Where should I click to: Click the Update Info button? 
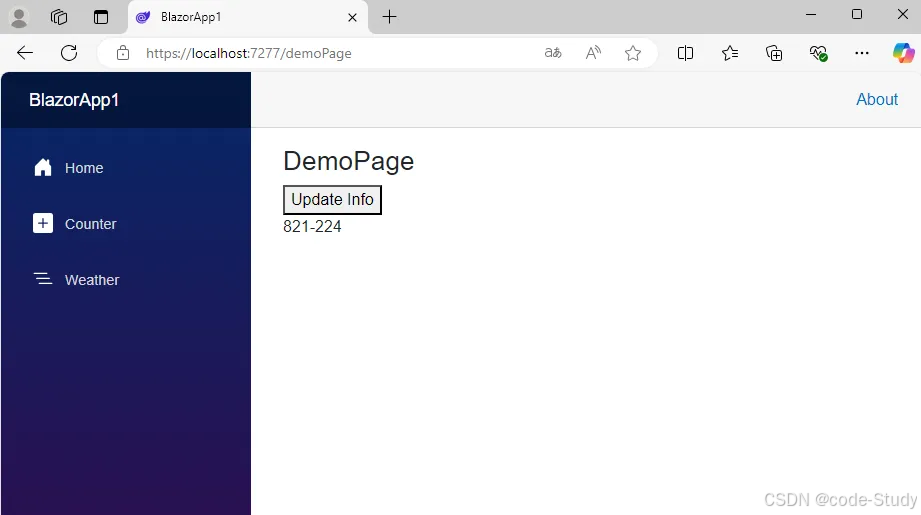(x=332, y=200)
